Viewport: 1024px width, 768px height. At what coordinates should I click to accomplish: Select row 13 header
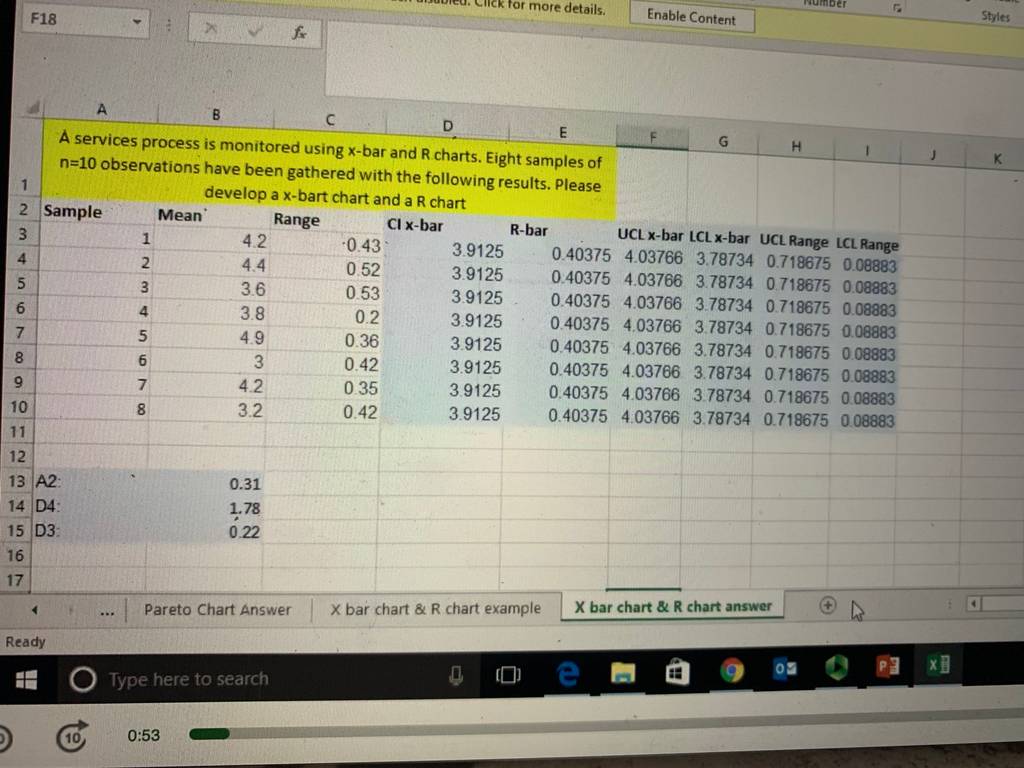coord(16,481)
